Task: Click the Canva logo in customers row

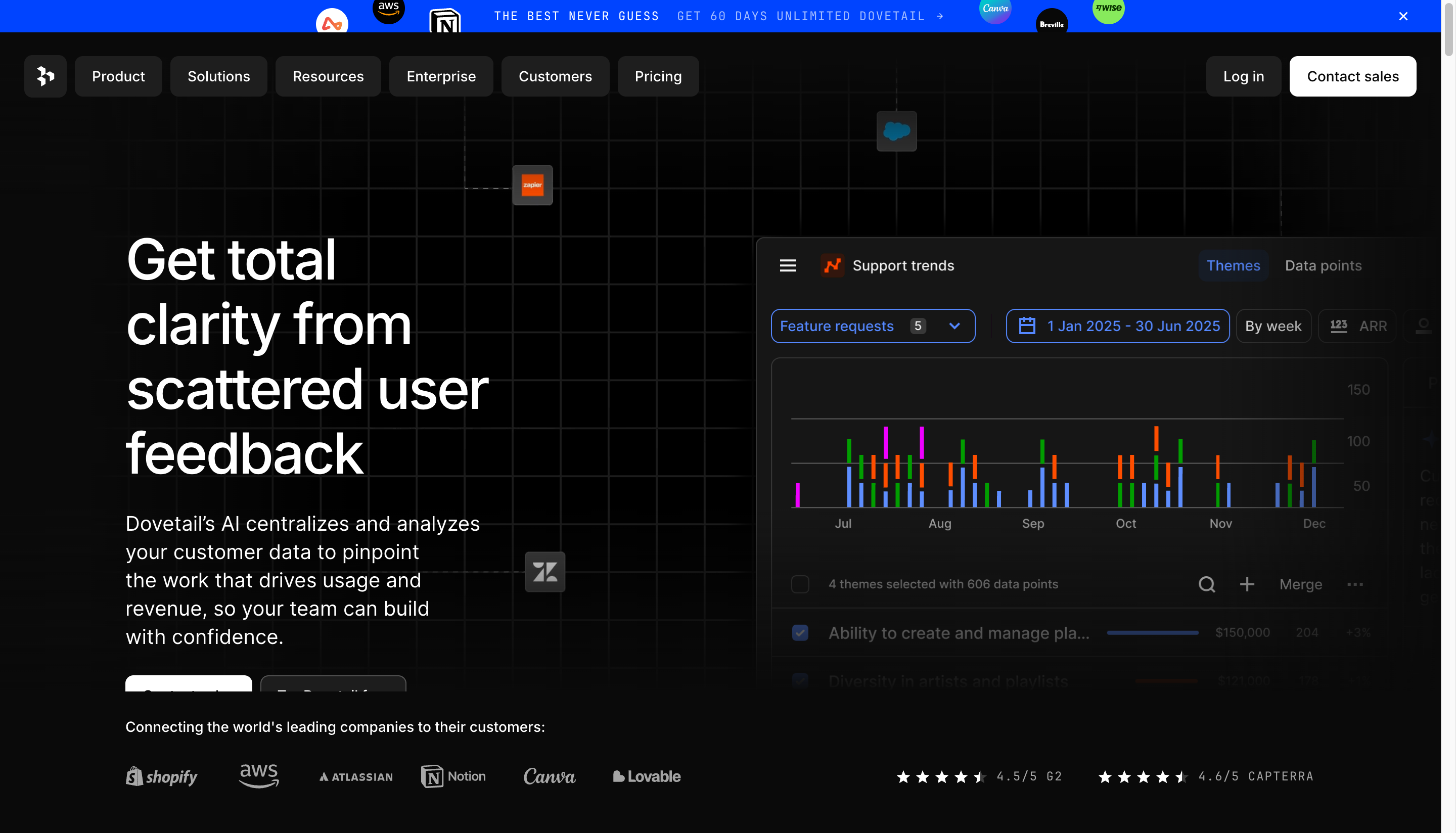Action: (549, 776)
